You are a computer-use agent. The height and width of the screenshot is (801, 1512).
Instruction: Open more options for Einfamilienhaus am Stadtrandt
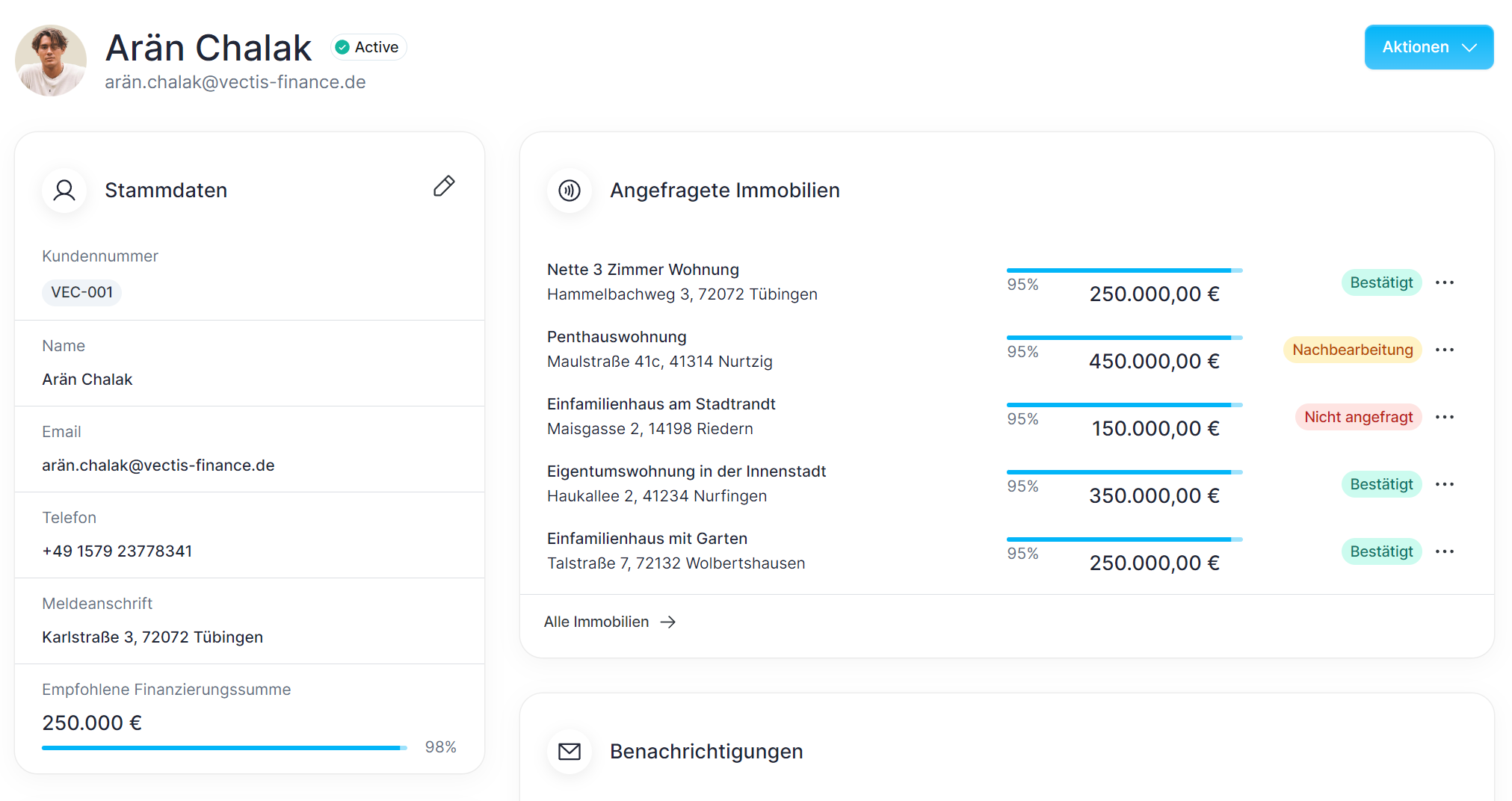(1445, 417)
